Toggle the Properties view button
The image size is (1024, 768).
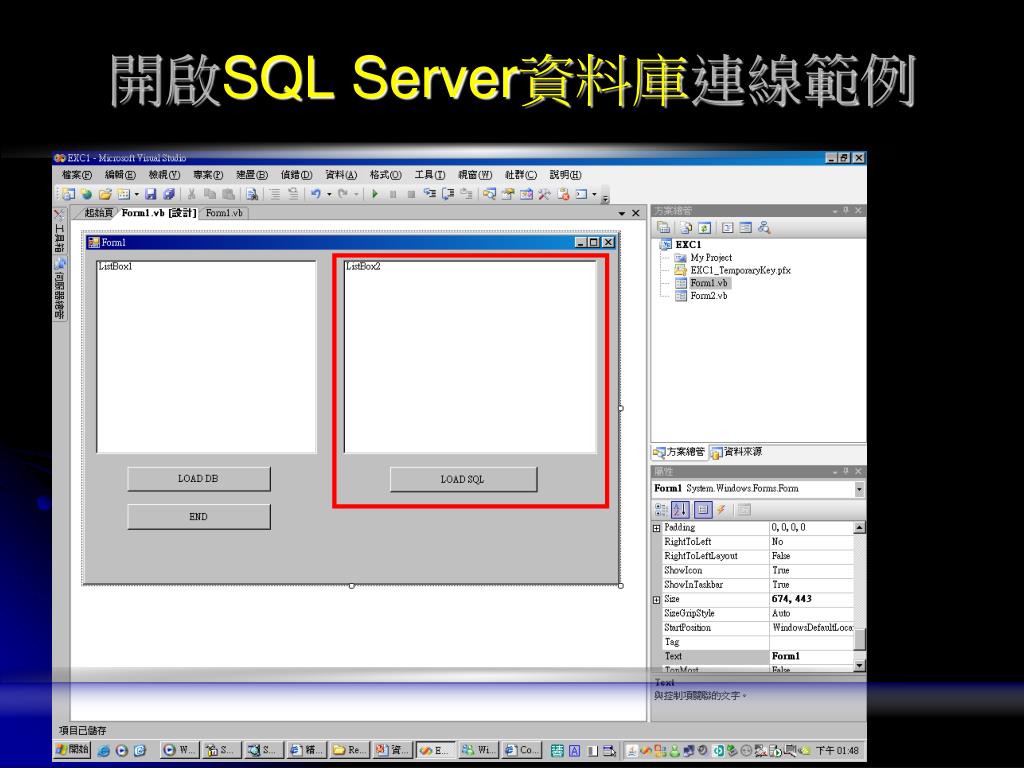click(x=703, y=509)
